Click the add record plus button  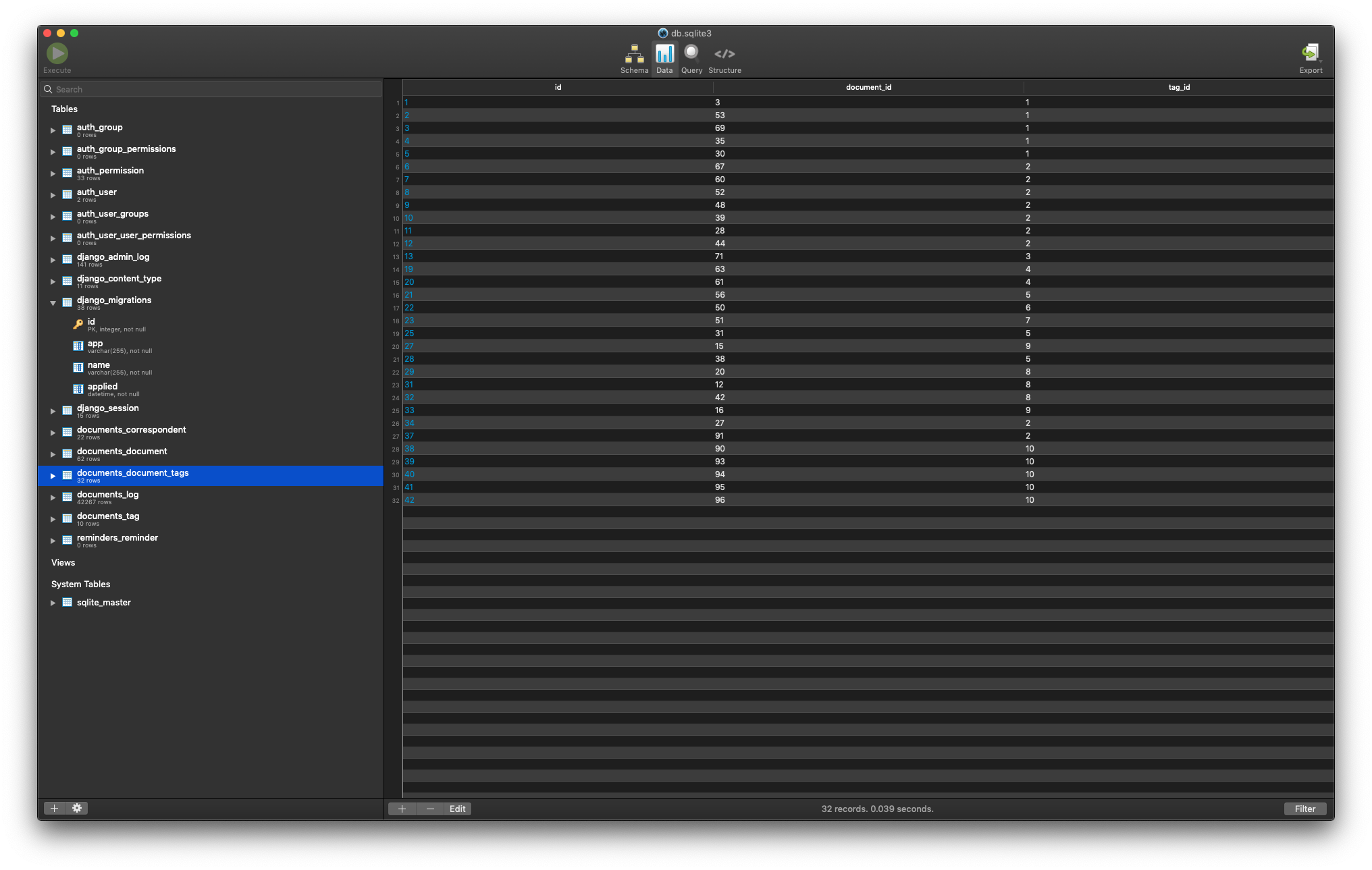click(402, 809)
